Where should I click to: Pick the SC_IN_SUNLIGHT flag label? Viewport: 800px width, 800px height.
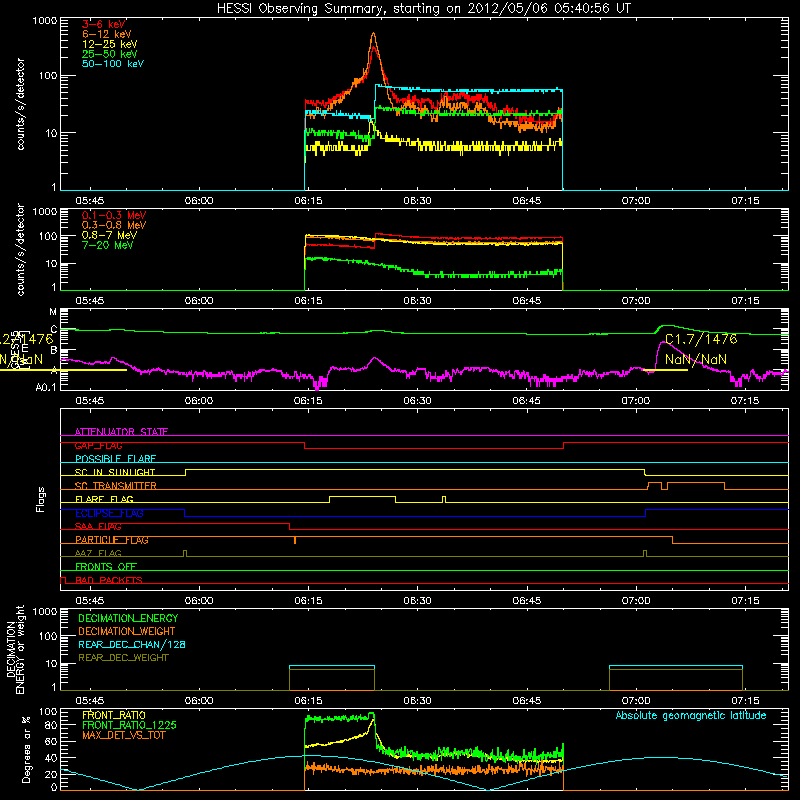[x=115, y=472]
